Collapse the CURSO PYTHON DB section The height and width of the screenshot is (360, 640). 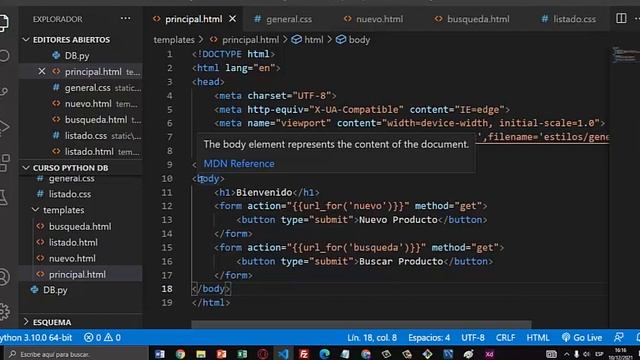pyautogui.click(x=26, y=168)
